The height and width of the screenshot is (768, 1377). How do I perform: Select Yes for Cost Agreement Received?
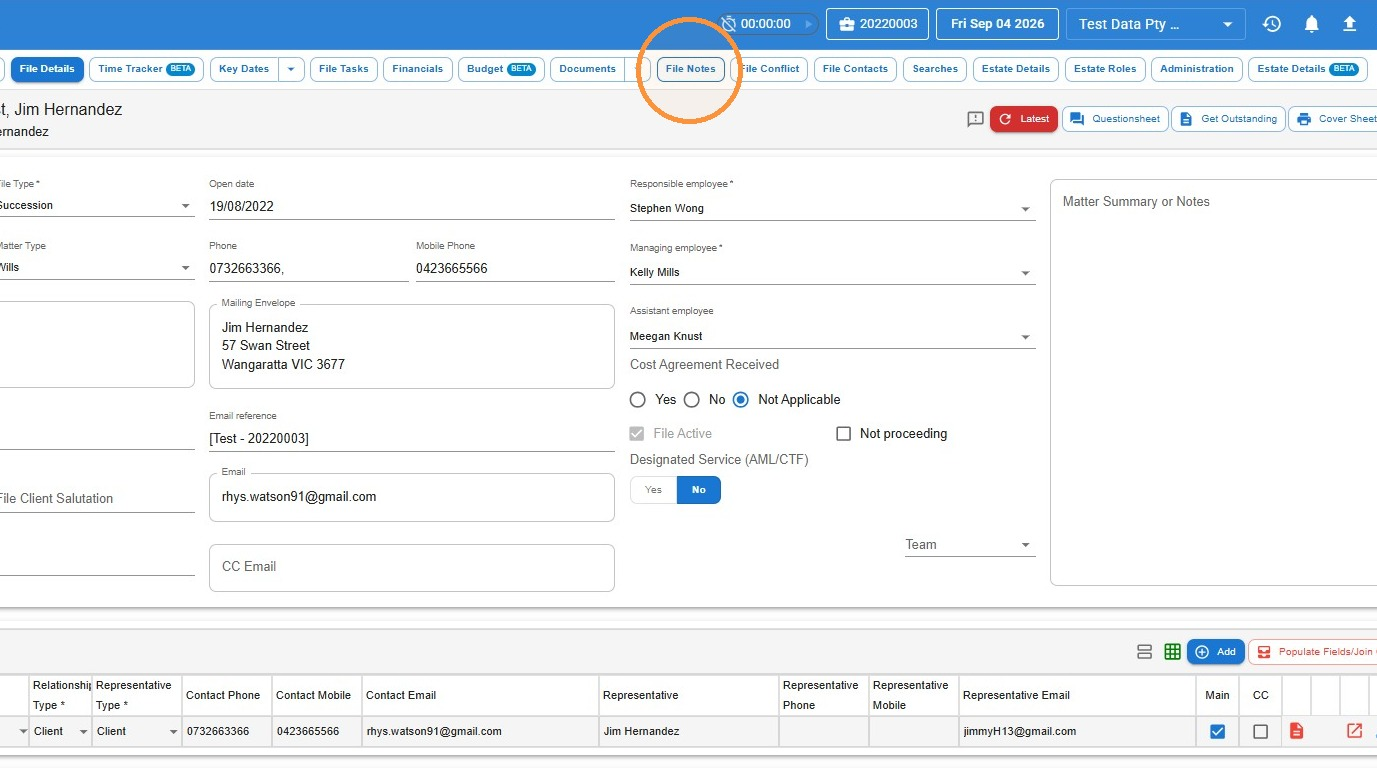[638, 400]
